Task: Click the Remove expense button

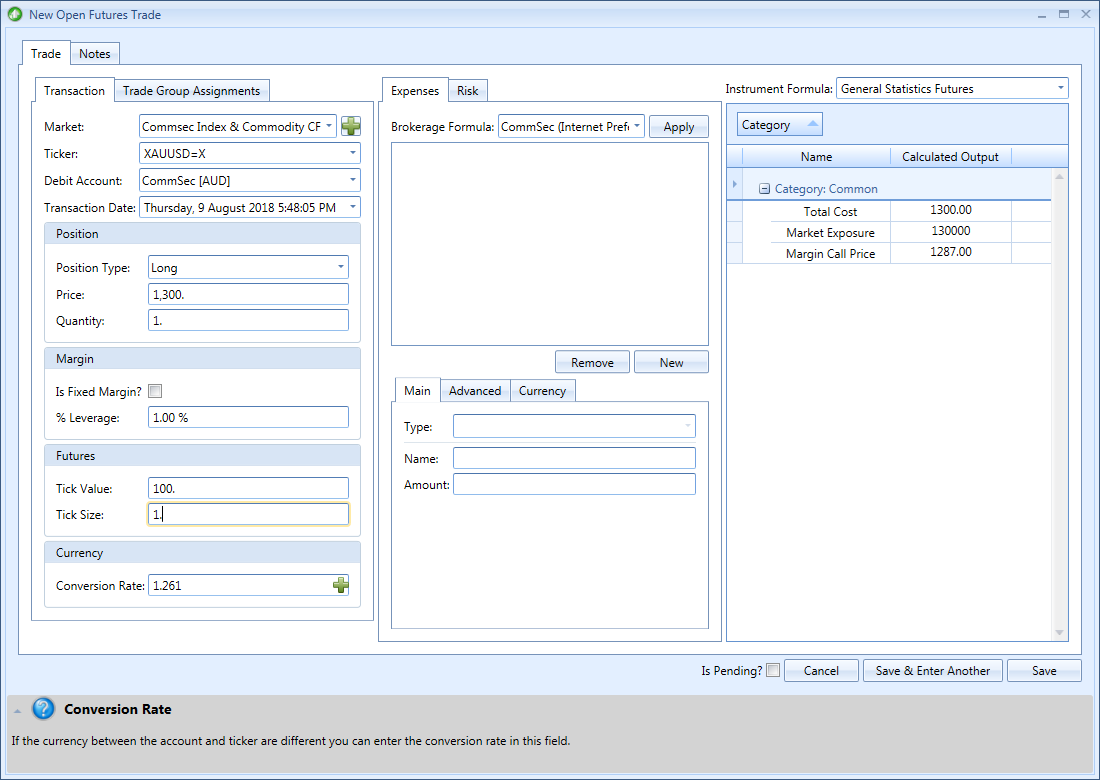Action: 592,363
